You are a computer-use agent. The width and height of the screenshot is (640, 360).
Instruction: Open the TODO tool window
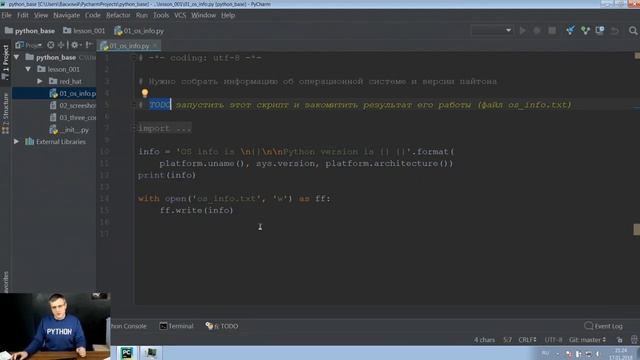pyautogui.click(x=222, y=326)
